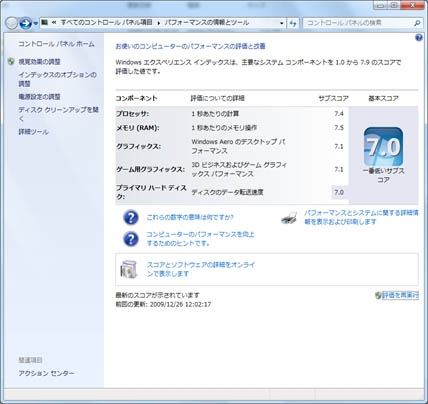This screenshot has width=428, height=404.
Task: Expand the breadcrumb separator arrow
Action: [x=159, y=23]
